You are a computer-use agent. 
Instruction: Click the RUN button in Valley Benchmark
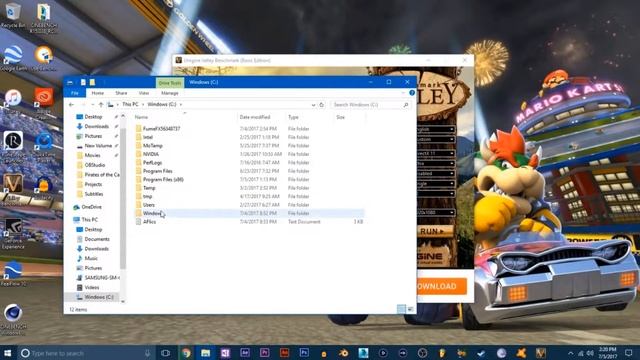(435, 231)
